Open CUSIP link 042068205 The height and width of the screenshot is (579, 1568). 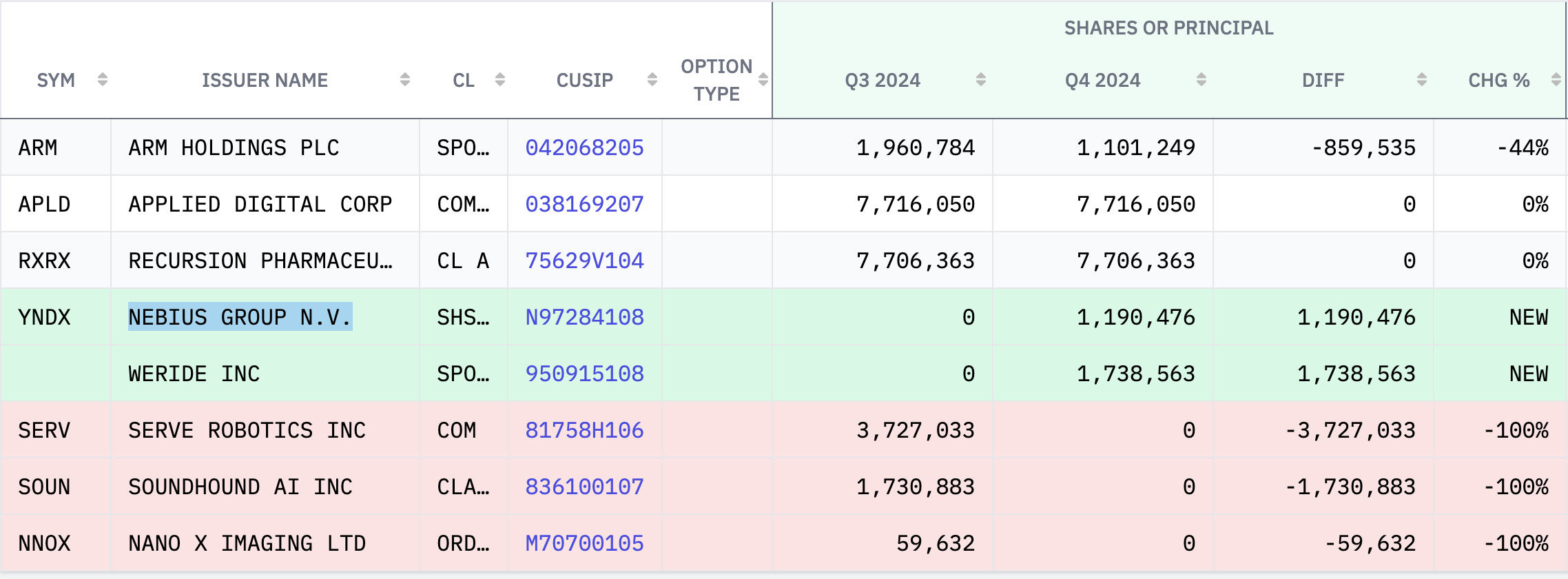point(584,148)
